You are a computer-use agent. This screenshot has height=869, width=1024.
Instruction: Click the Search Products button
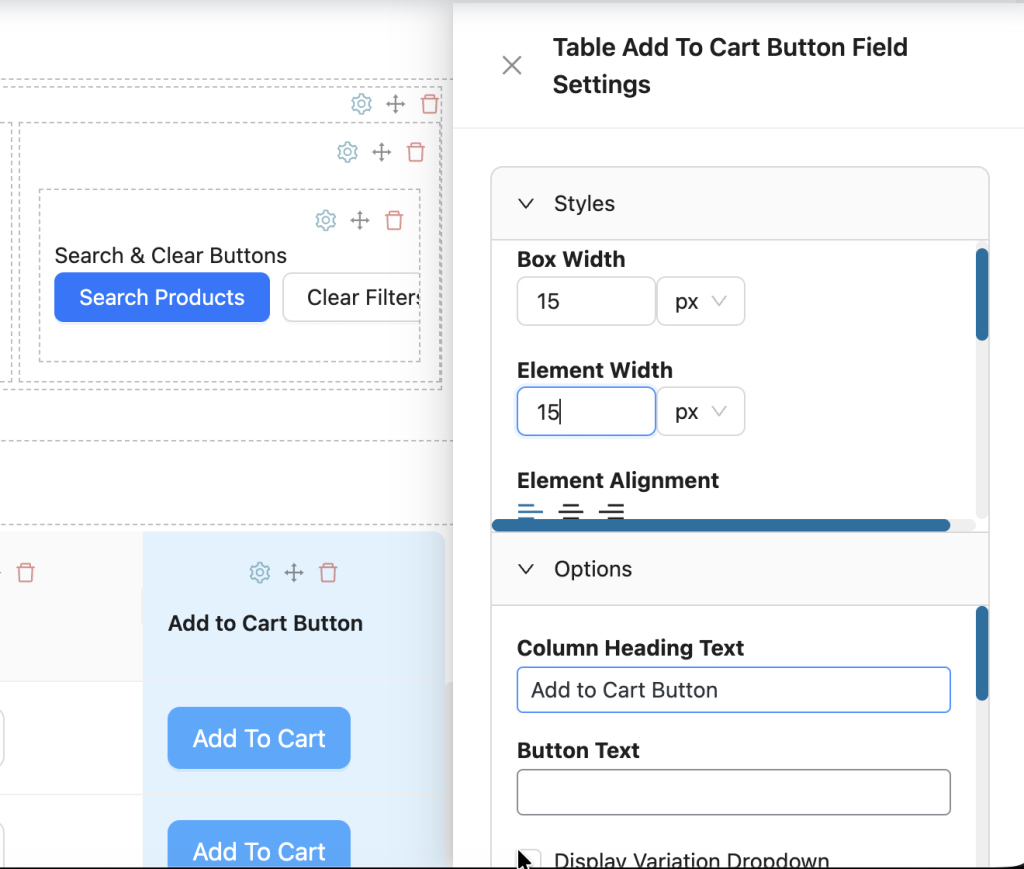[x=162, y=297]
